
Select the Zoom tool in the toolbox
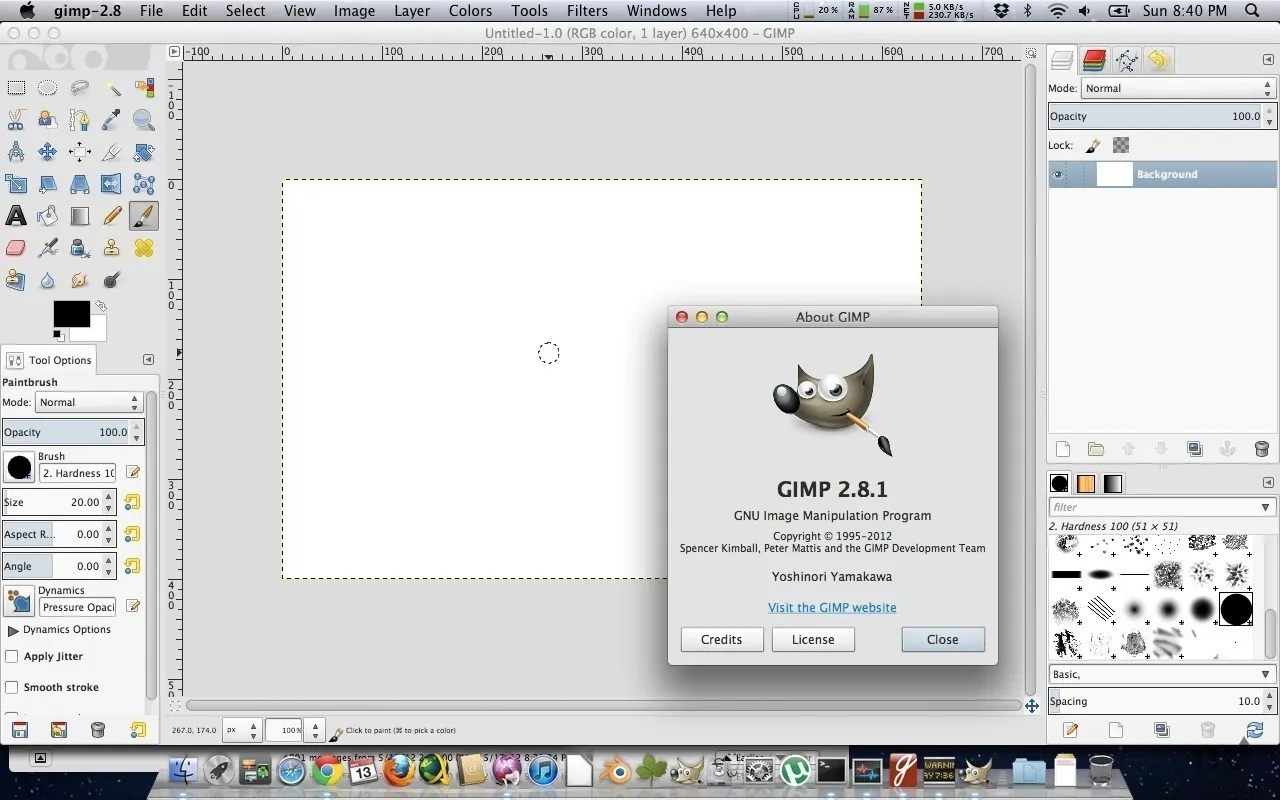click(x=143, y=120)
